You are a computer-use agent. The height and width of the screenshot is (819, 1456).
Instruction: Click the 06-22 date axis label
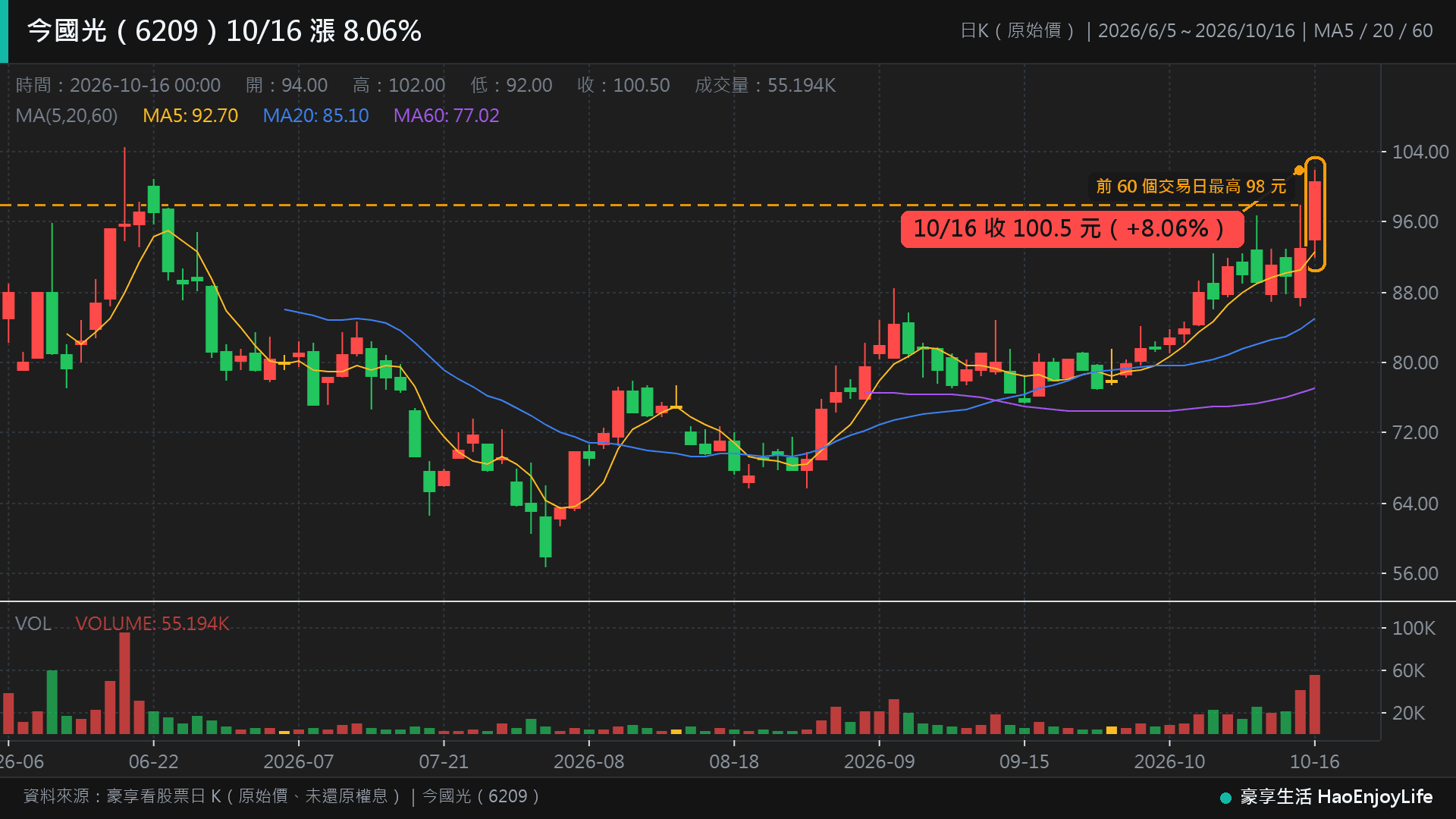[x=153, y=762]
